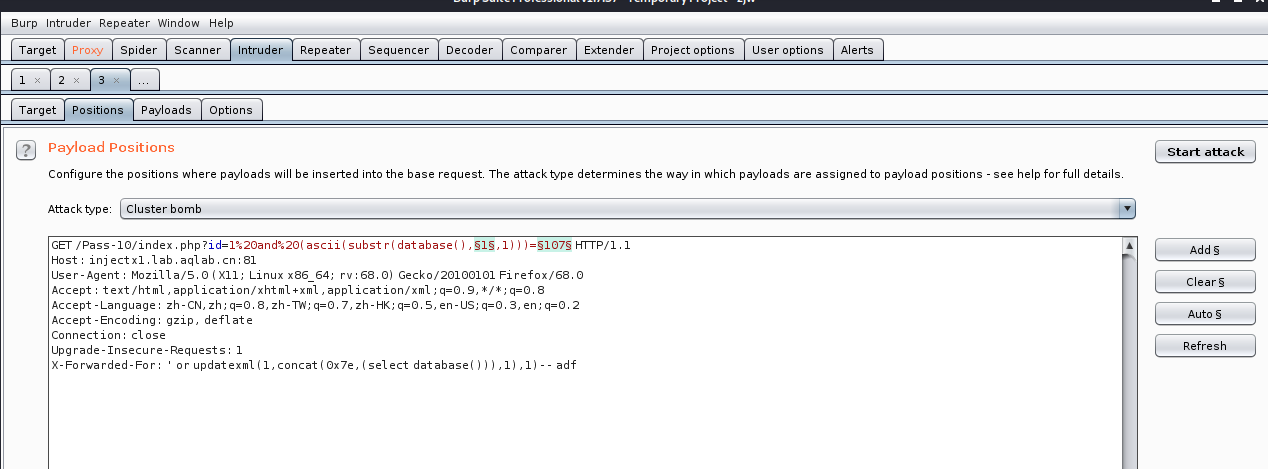1268x469 pixels.
Task: Open the Repeater menu
Action: pyautogui.click(x=125, y=23)
